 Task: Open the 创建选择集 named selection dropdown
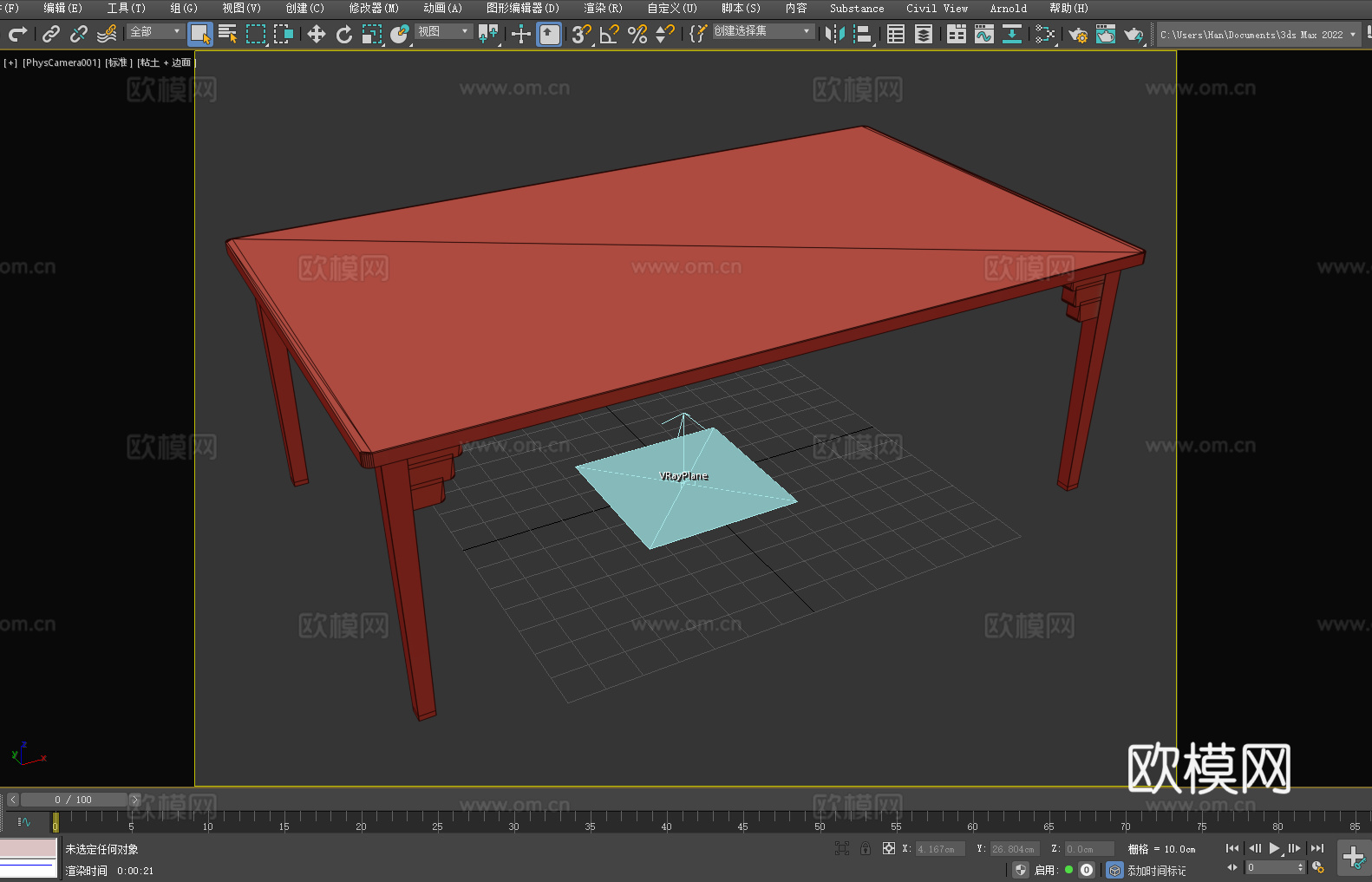click(763, 31)
